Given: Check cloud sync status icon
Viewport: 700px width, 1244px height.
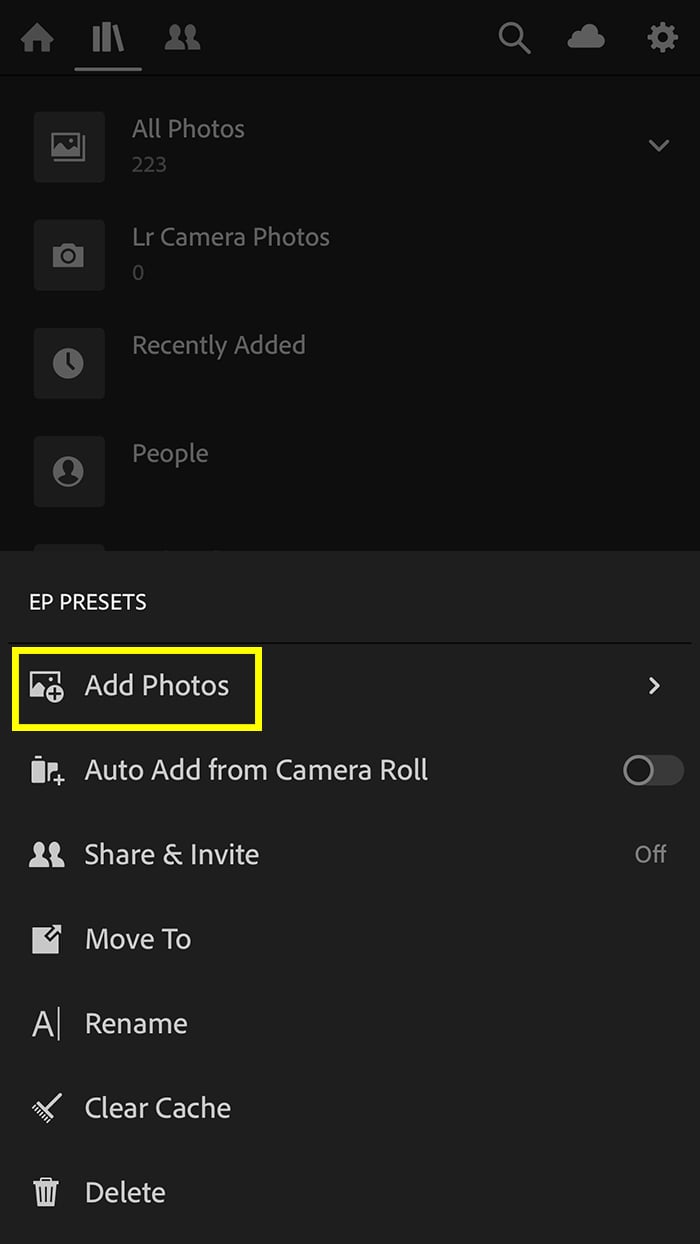Looking at the screenshot, I should click(587, 38).
